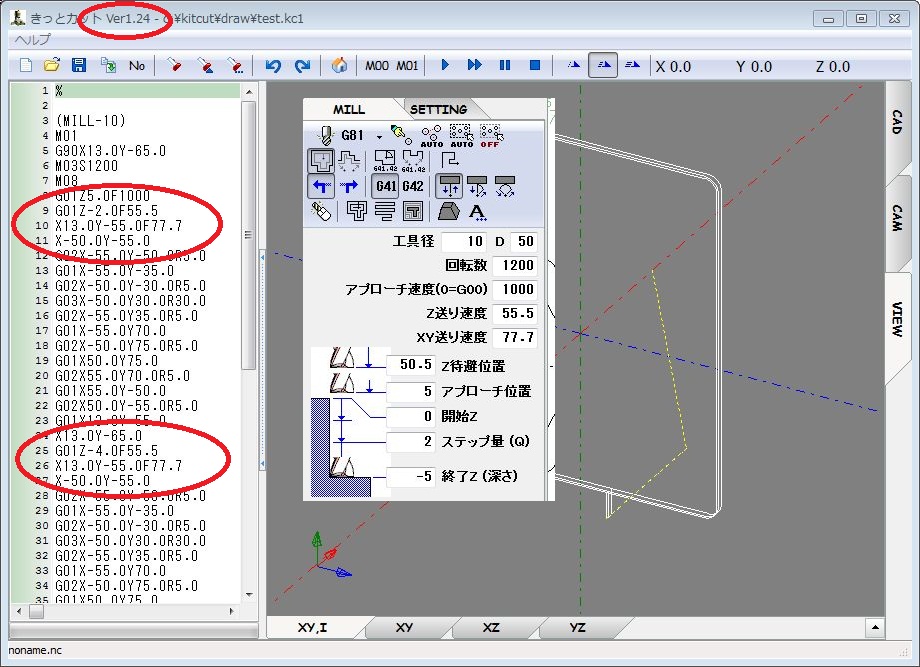Select the medium simulation speed icon
This screenshot has height=667, width=920.
[603, 65]
